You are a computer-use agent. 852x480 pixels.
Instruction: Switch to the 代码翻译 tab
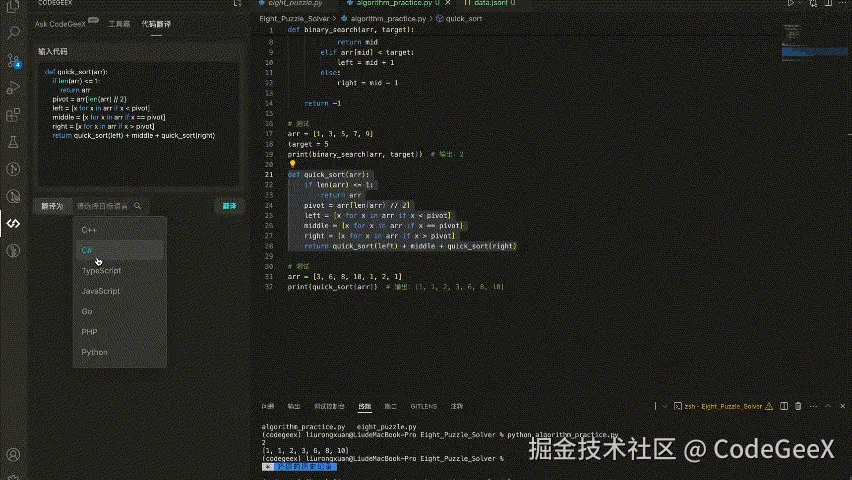(x=156, y=24)
